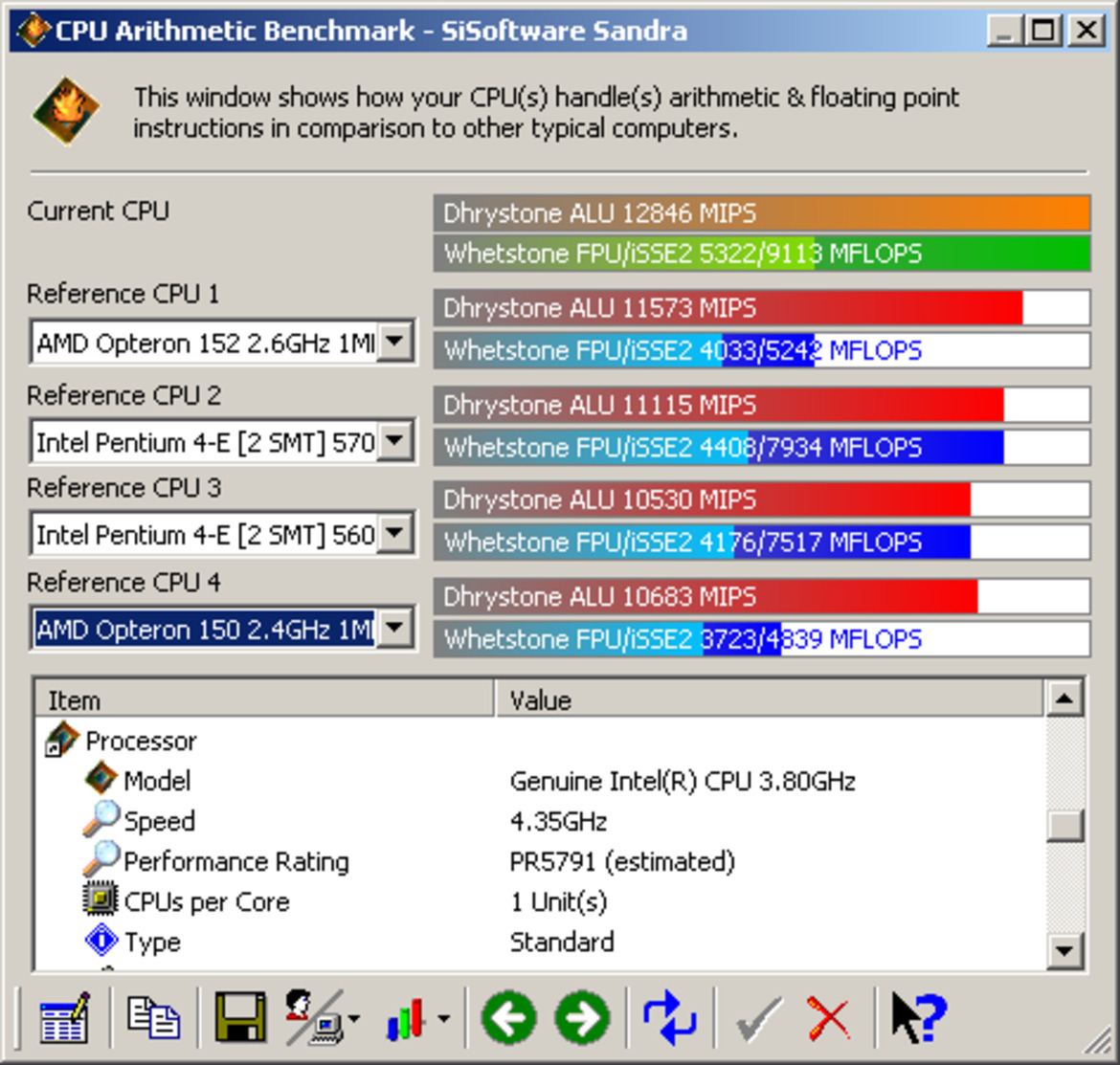Screen dimensions: 1120x1065
Task: Click Dhrystone ALU 10530 MIPS bar
Action: point(761,499)
